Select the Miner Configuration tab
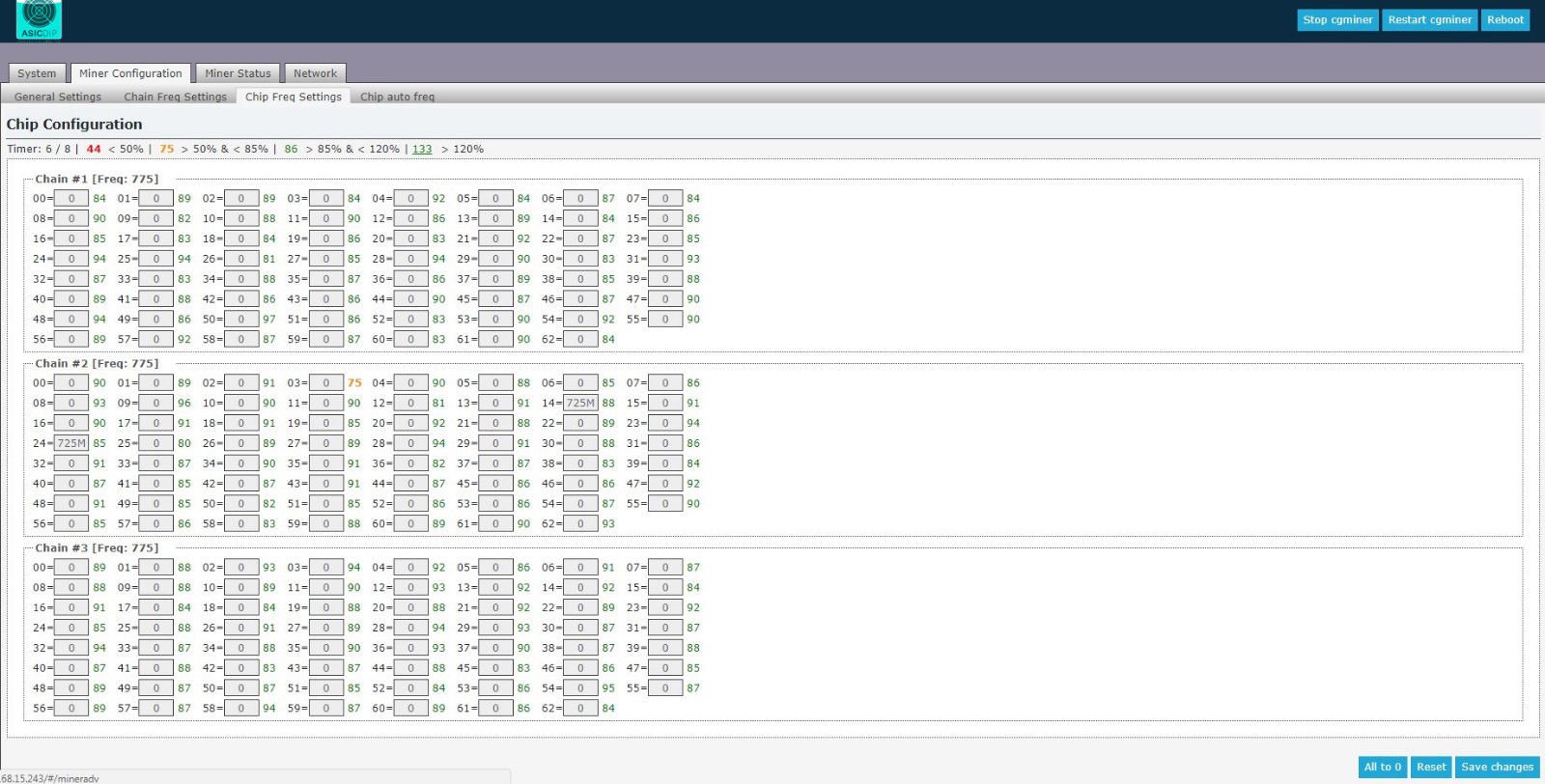The image size is (1545, 784). 130,73
